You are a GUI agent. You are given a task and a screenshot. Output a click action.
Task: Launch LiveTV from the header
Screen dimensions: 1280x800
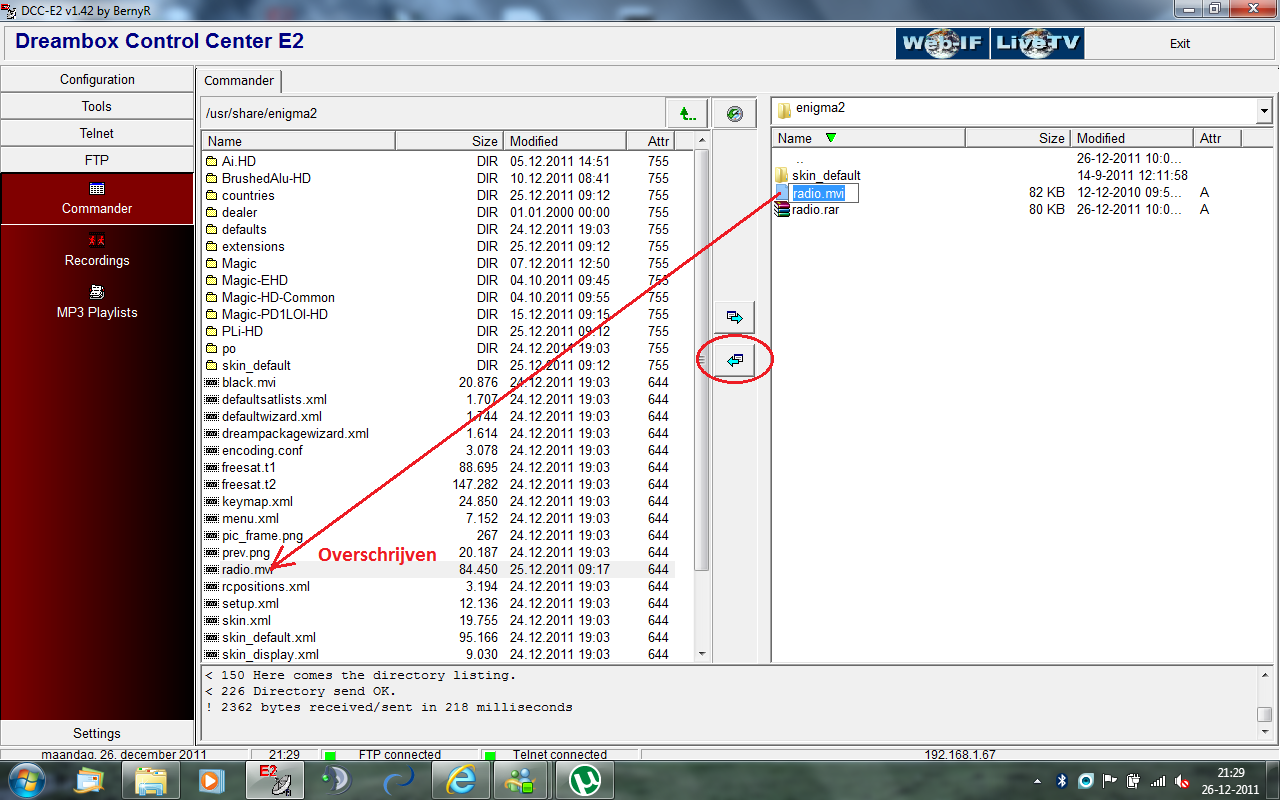click(1037, 43)
